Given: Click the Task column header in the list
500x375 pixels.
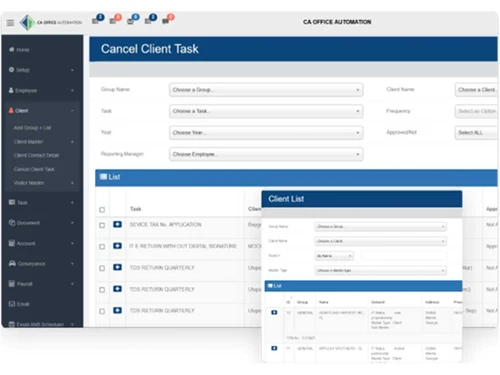Looking at the screenshot, I should [135, 209].
